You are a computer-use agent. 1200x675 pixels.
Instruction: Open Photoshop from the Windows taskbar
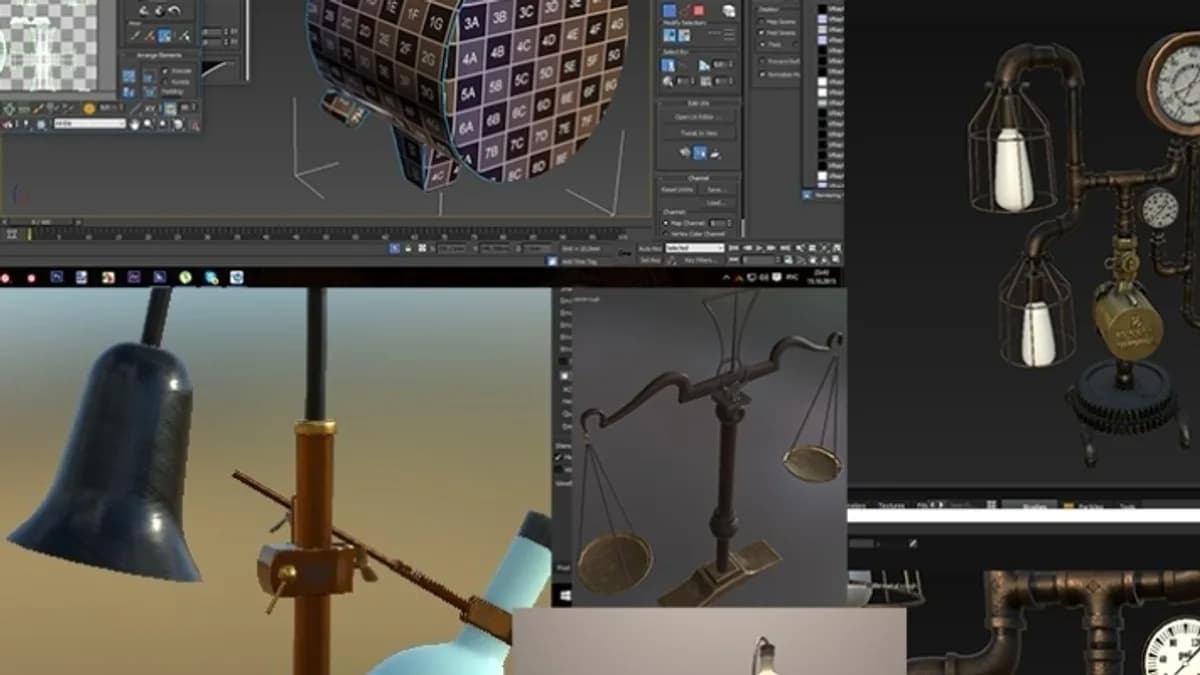coord(57,277)
